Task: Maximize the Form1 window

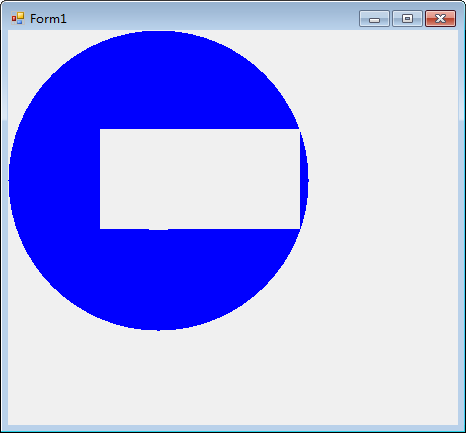Action: click(x=407, y=19)
